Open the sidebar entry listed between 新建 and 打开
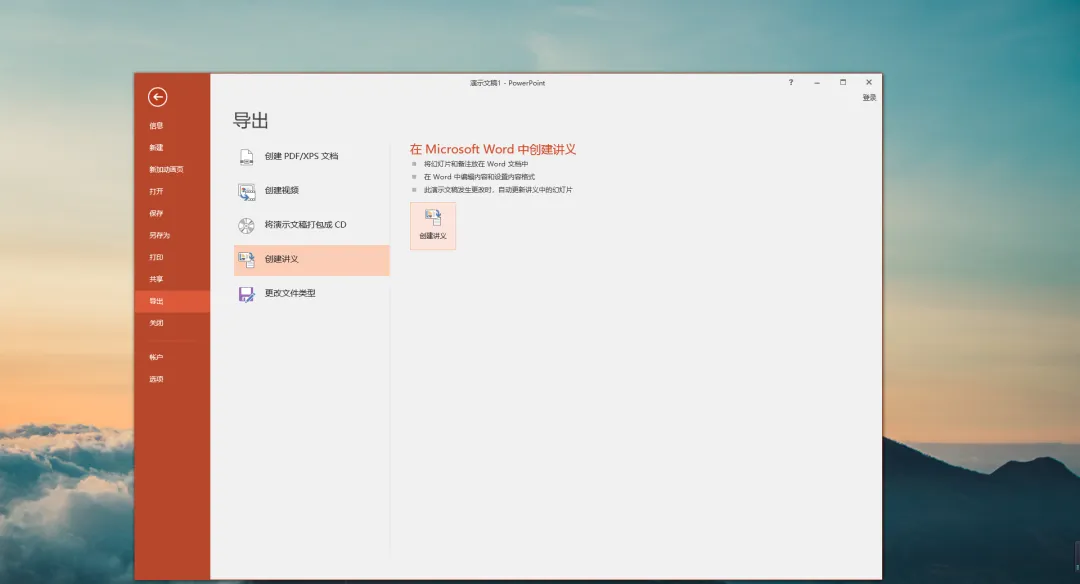1080x584 pixels. coord(172,169)
